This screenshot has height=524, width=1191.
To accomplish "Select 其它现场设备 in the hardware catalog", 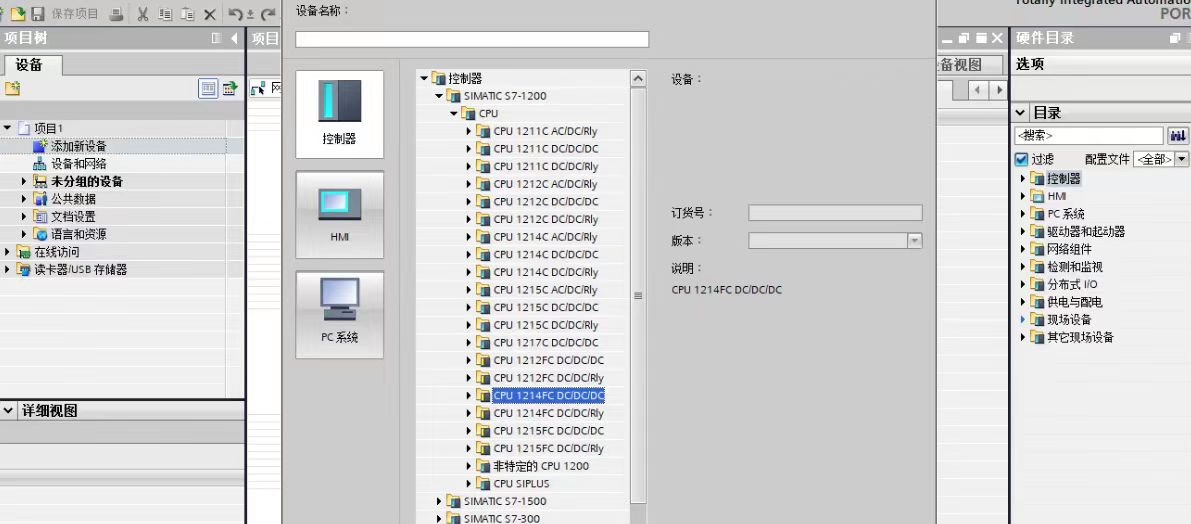I will coord(1080,337).
